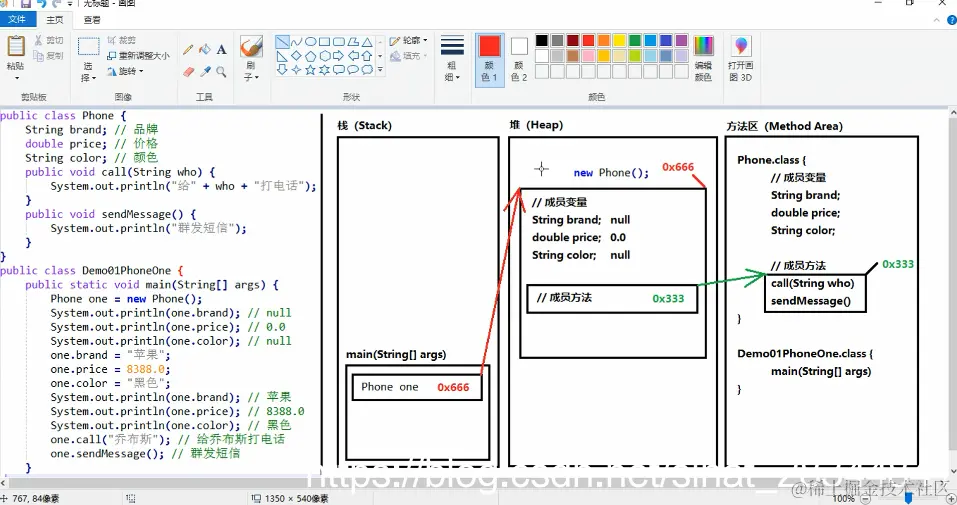Choose the Pentagon shape
The image size is (957, 505).
coord(311,56)
